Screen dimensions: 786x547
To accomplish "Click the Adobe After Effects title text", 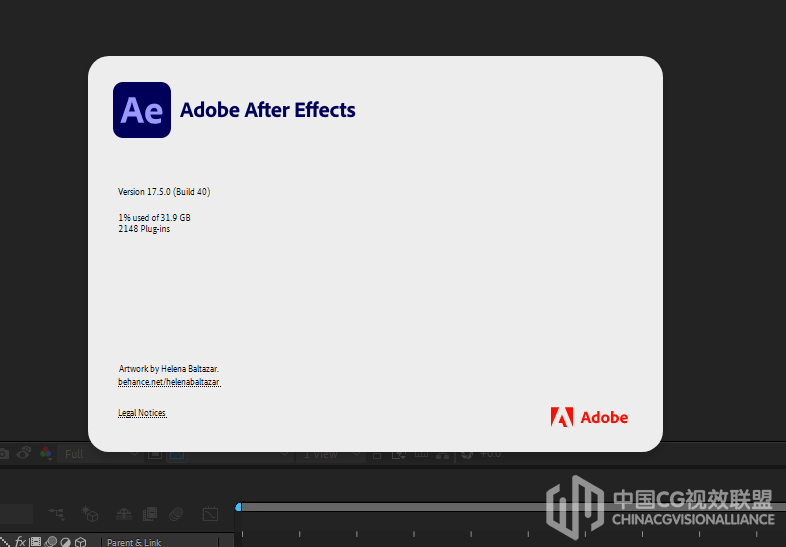I will (268, 110).
